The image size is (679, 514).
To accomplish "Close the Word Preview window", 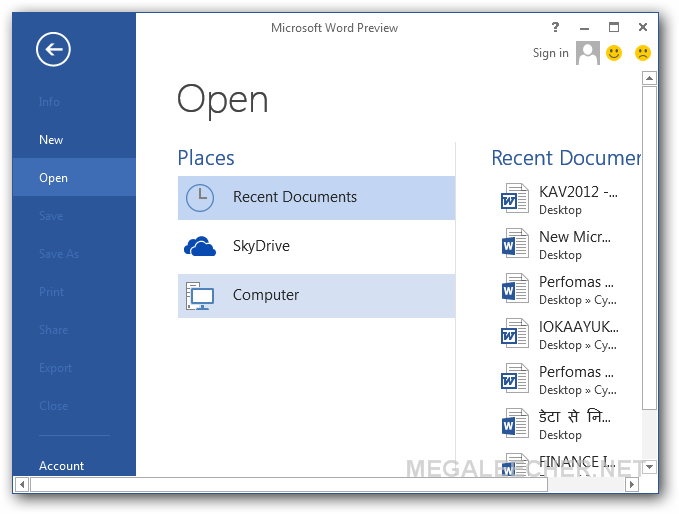I will click(643, 27).
